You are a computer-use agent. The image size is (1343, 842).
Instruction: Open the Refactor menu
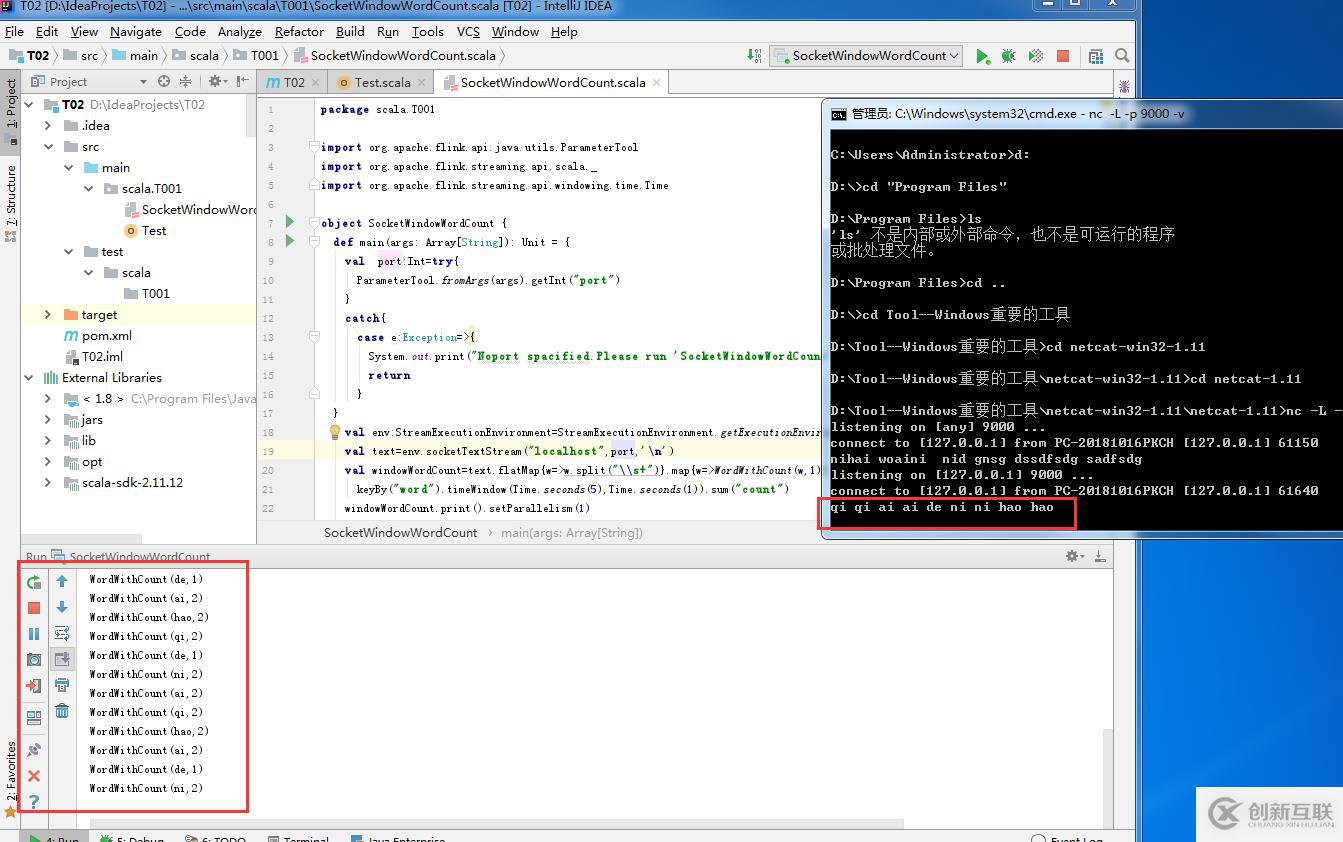299,31
